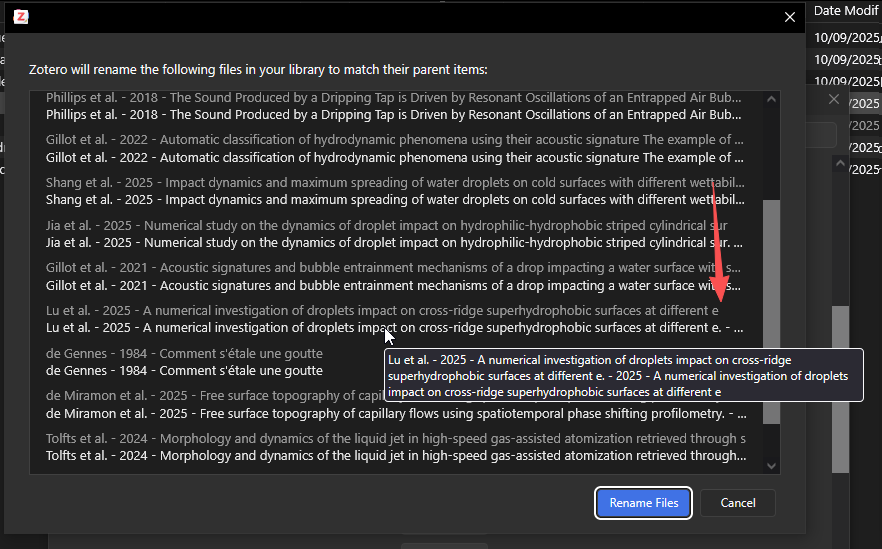Click the 'Zotero will rename the following files' message
Screen dimensions: 882x549
pos(258,70)
